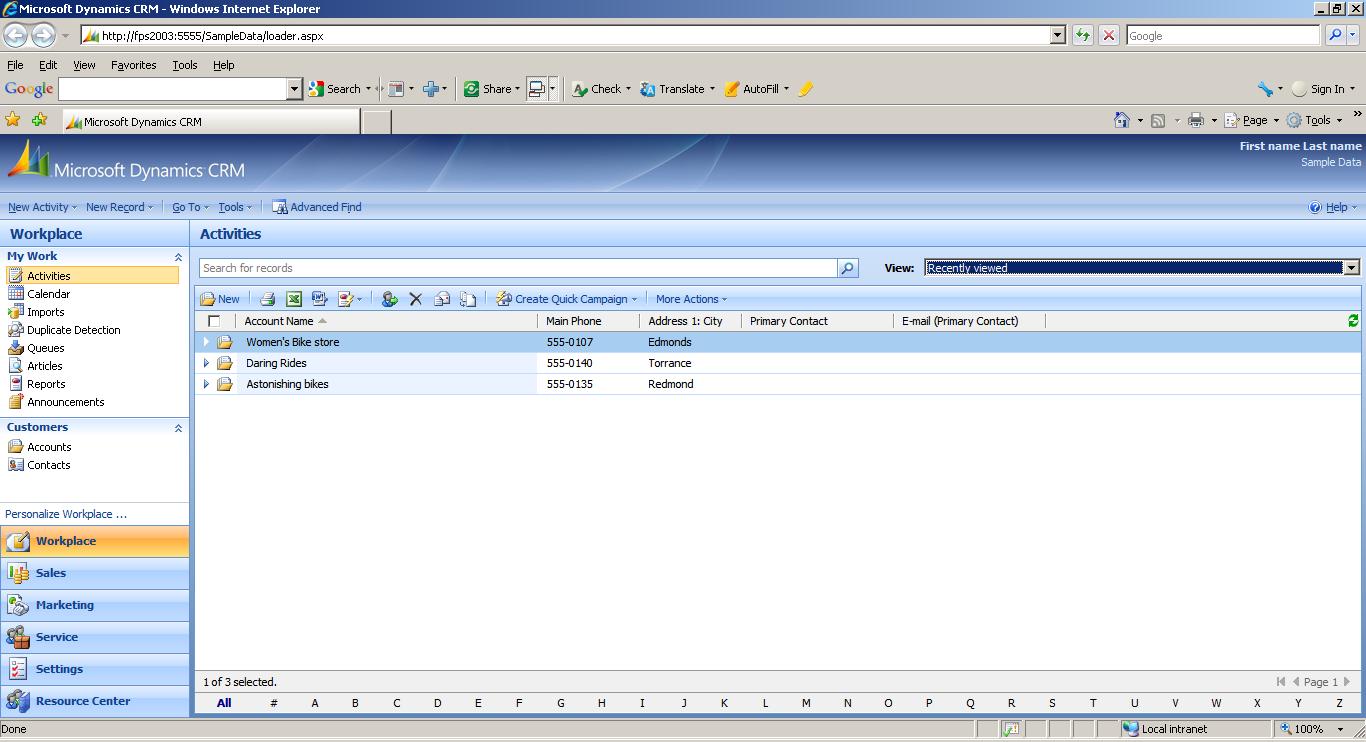Click Astonishing bikes folder icon
This screenshot has width=1366, height=742.
pyautogui.click(x=225, y=384)
